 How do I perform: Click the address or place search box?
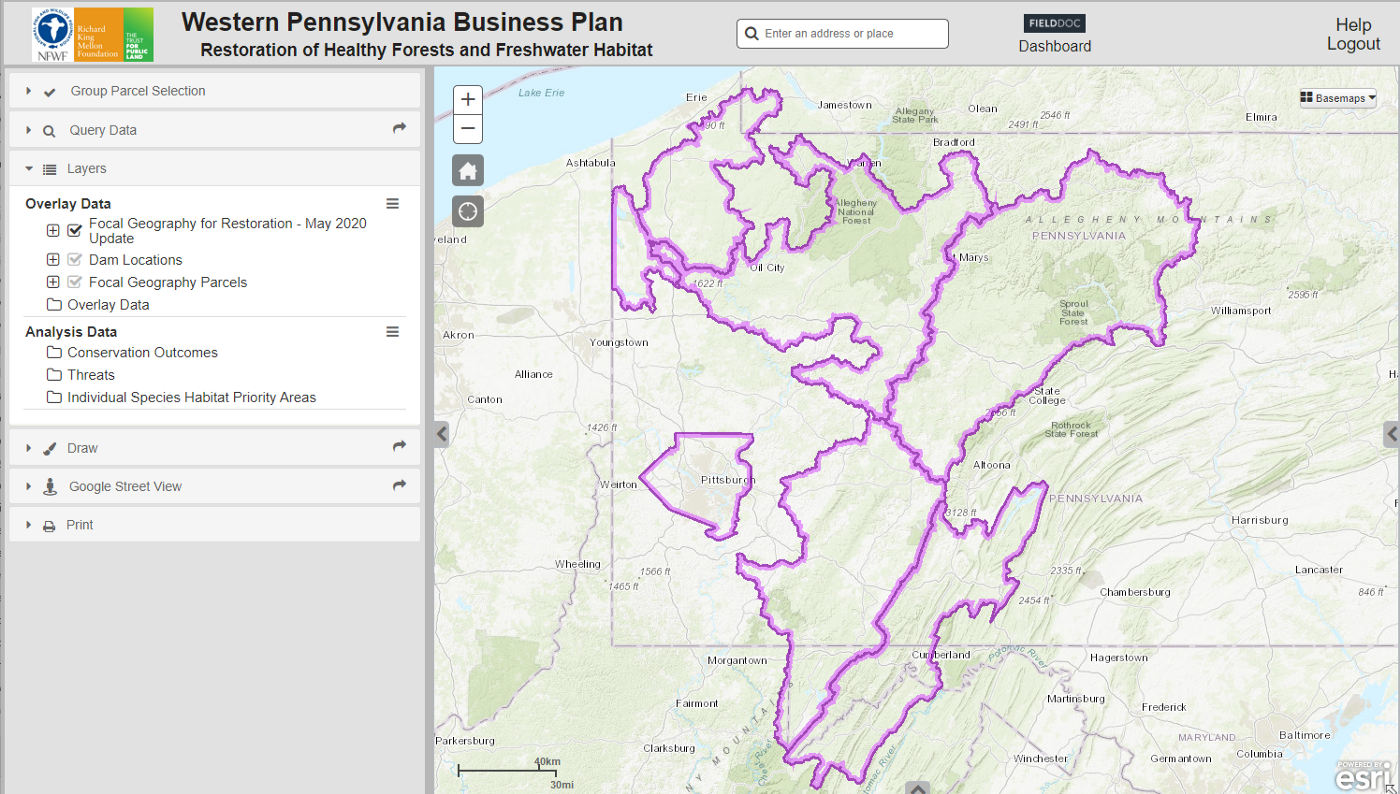coord(843,34)
